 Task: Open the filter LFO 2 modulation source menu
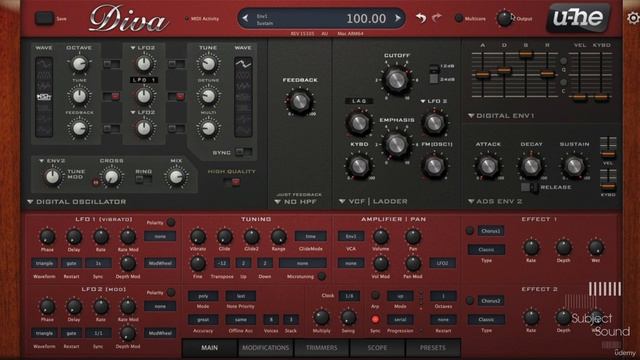tap(434, 101)
